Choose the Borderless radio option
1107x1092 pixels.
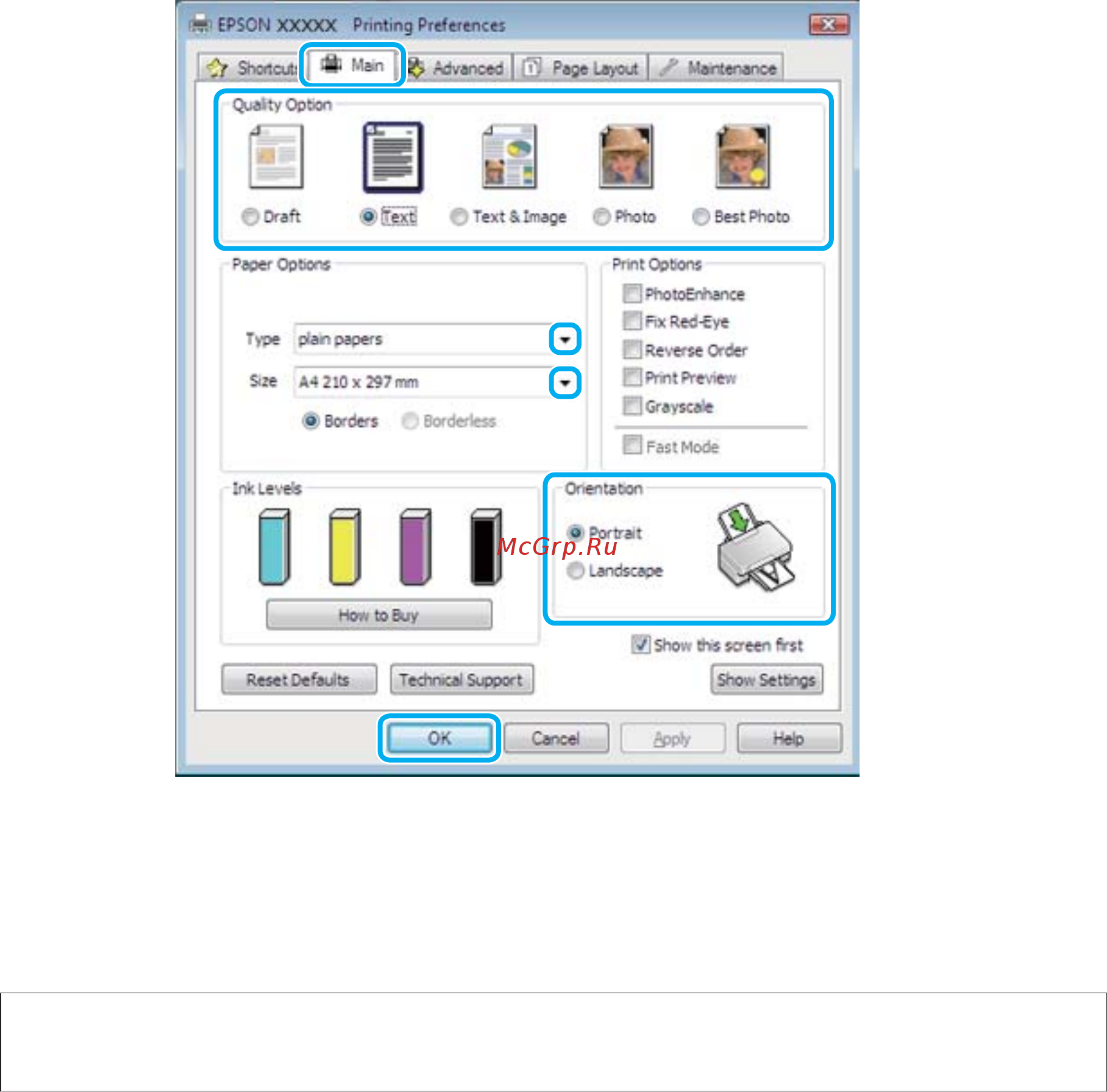[410, 421]
